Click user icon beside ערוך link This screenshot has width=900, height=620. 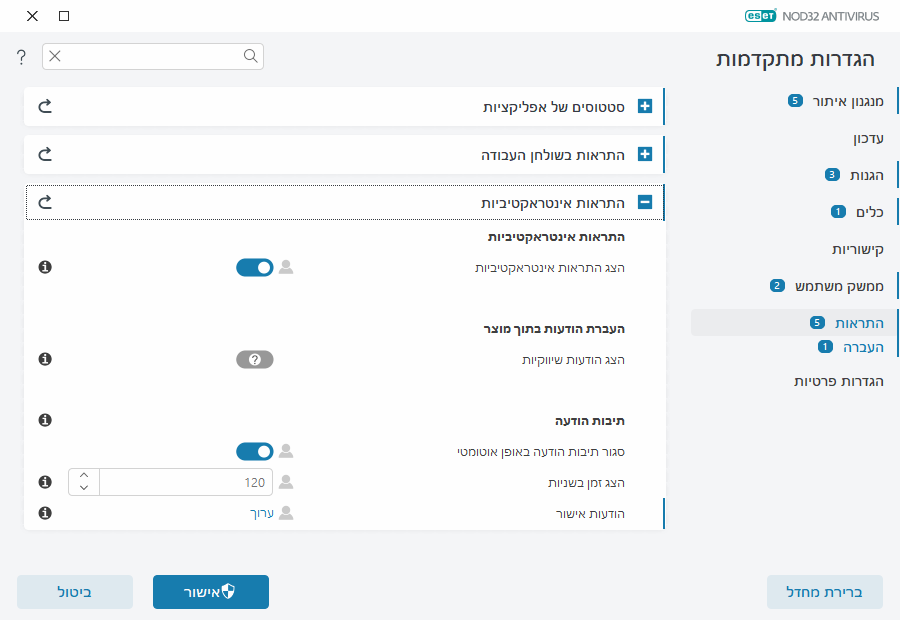286,513
